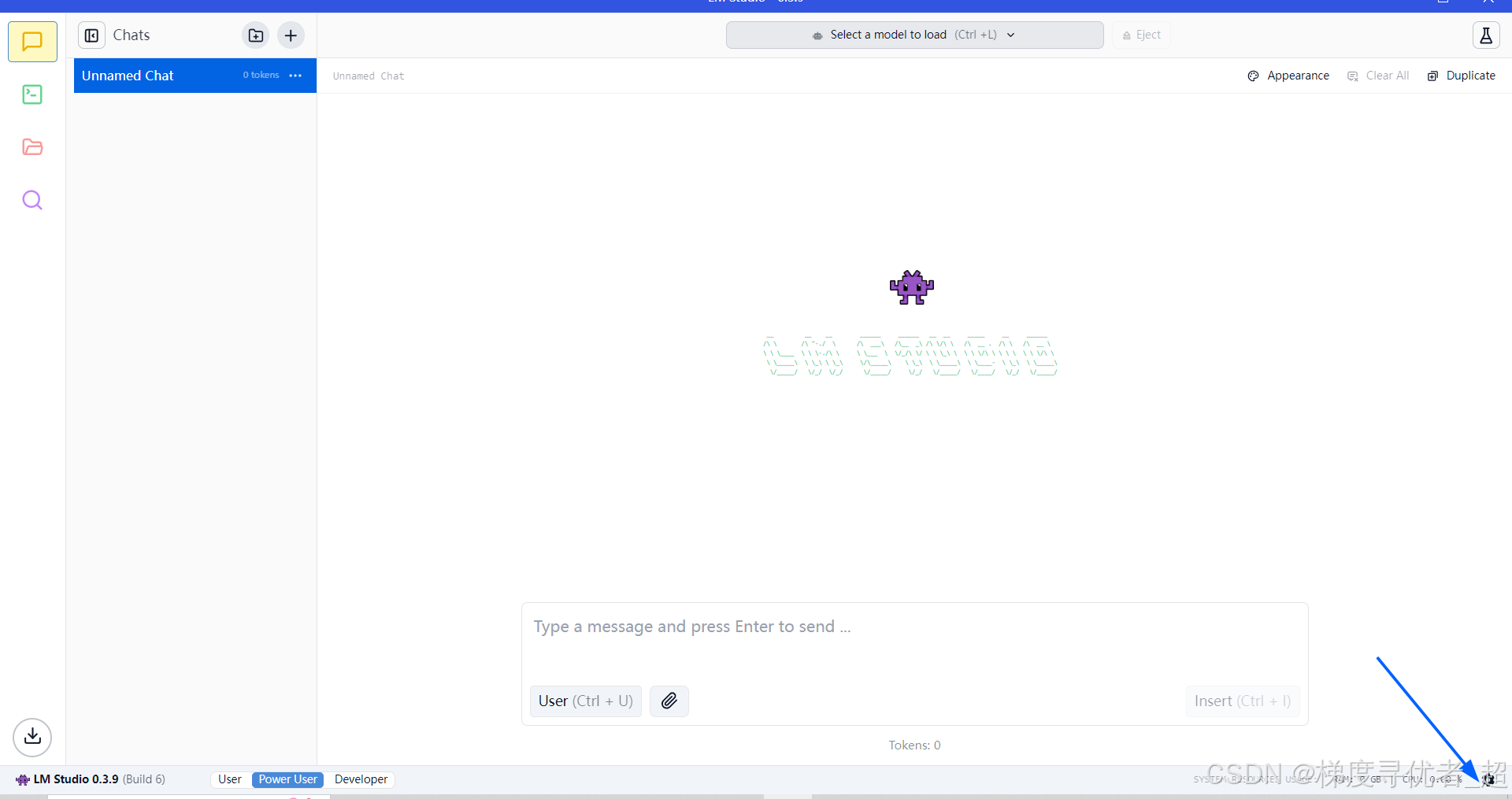Open the model selector dropdown
Viewport: 1512px width, 799px height.
click(914, 35)
